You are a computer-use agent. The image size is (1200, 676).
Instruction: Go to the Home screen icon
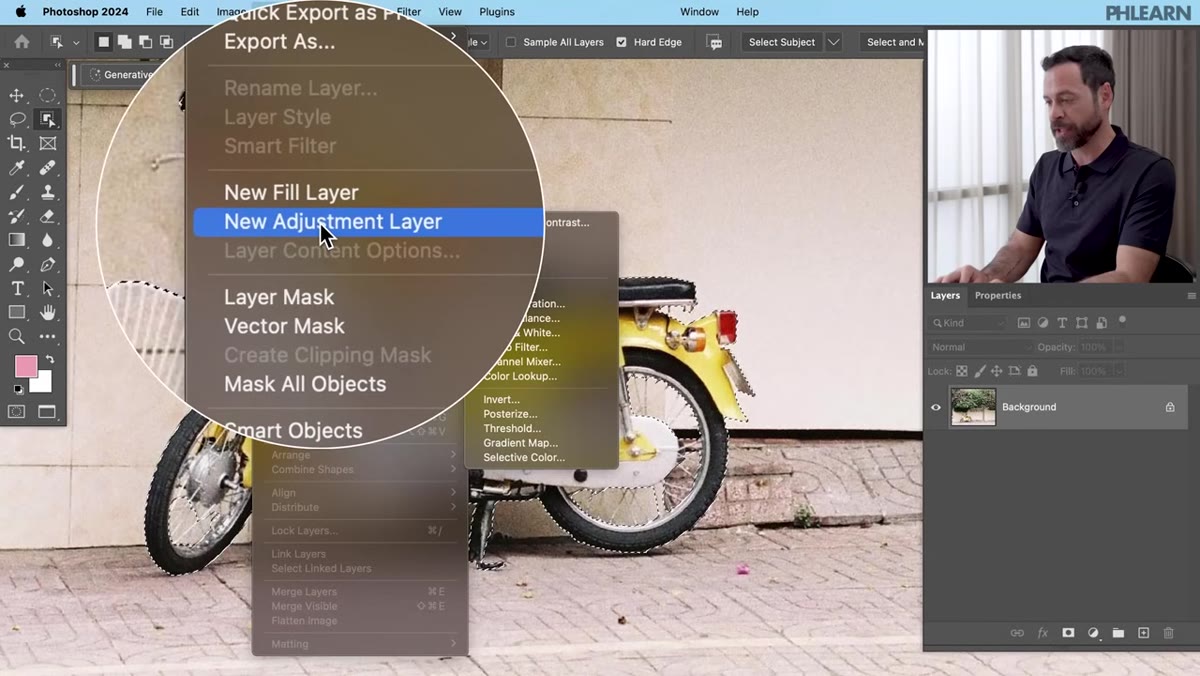click(21, 42)
